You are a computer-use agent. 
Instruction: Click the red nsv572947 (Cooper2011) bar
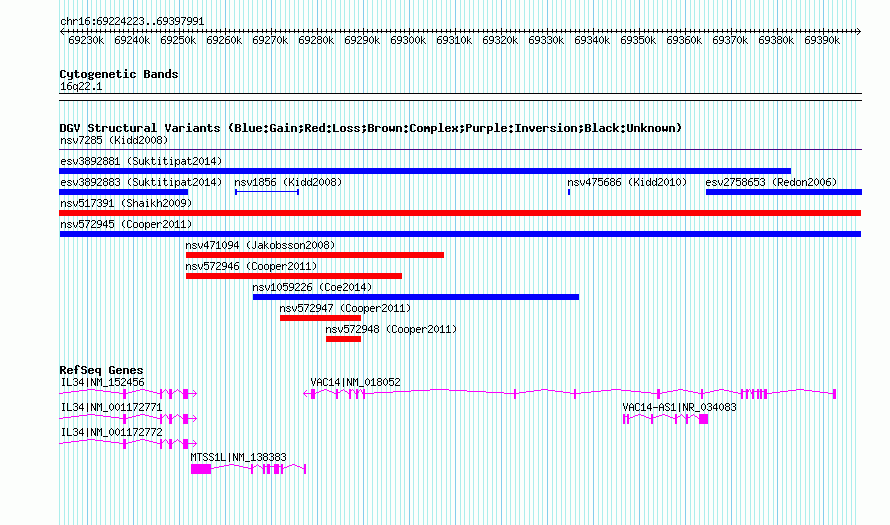[x=320, y=318]
